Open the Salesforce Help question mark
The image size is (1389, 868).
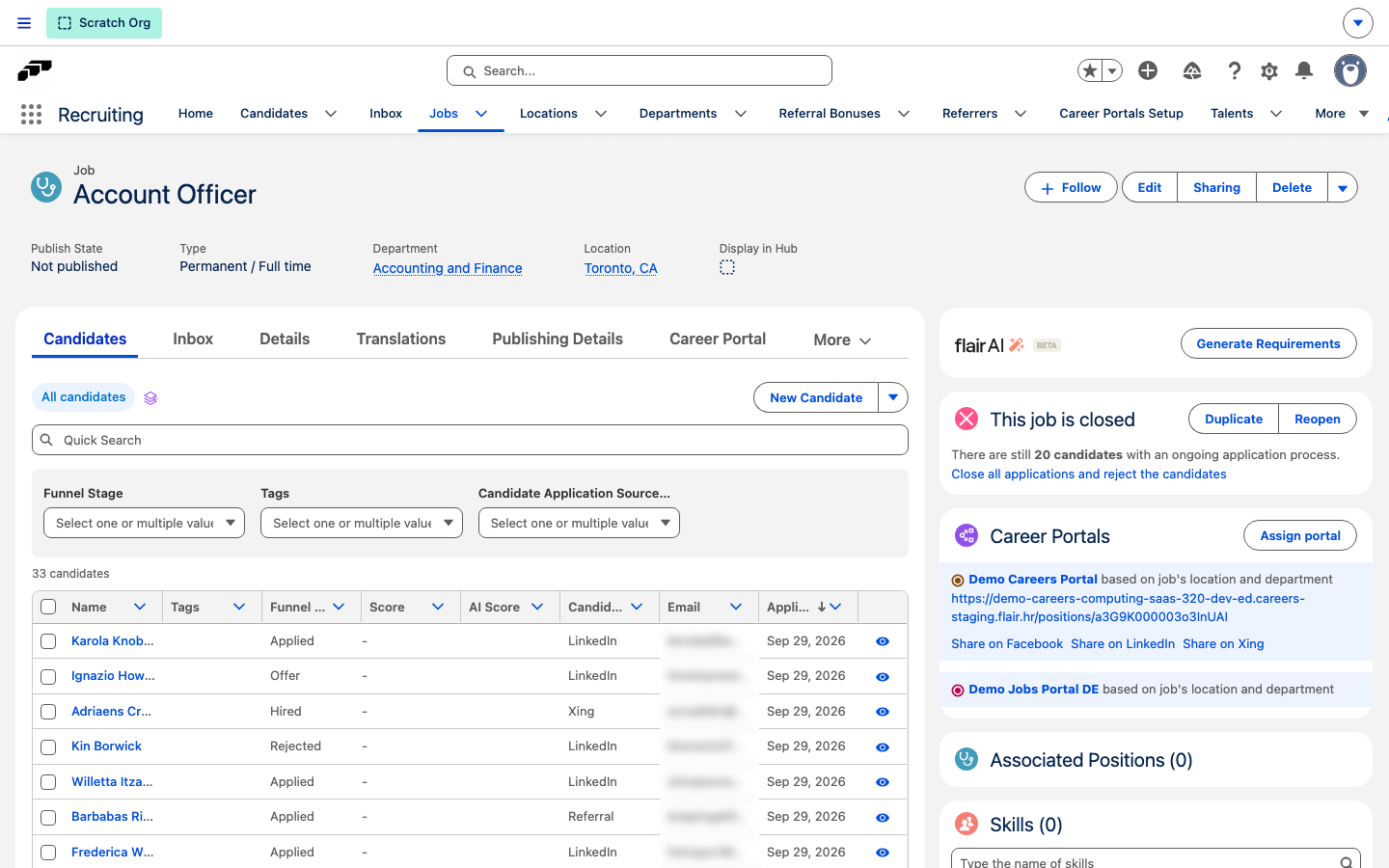point(1235,70)
